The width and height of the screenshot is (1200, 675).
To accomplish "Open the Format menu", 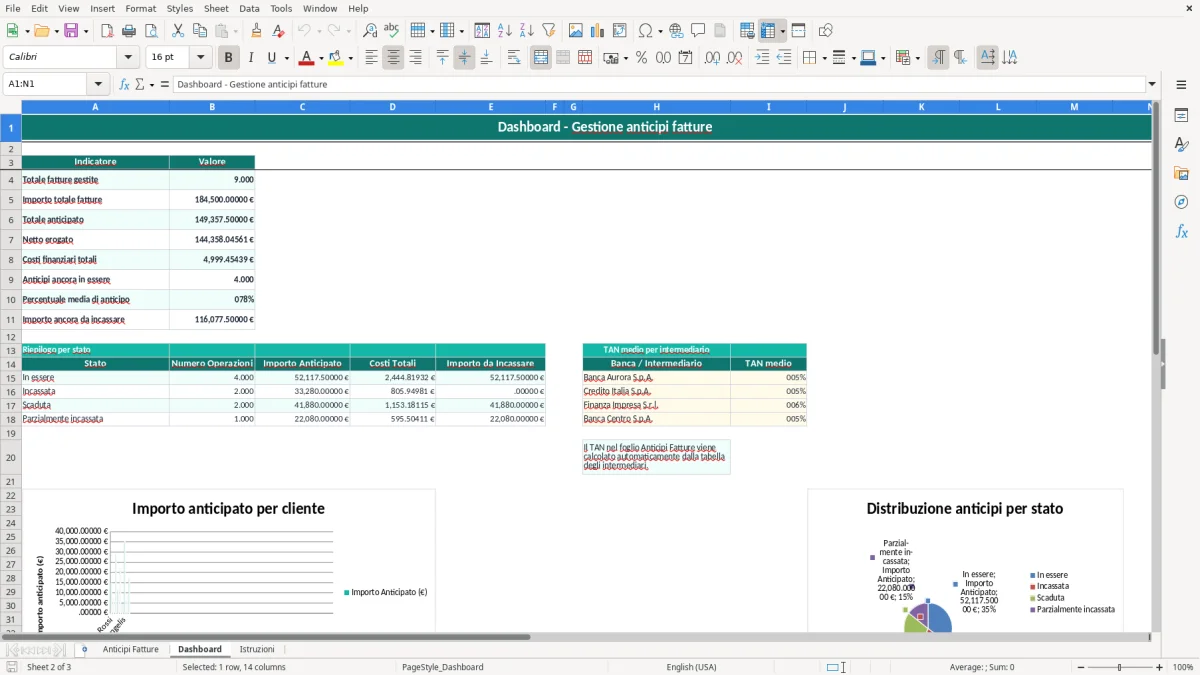I will point(140,8).
